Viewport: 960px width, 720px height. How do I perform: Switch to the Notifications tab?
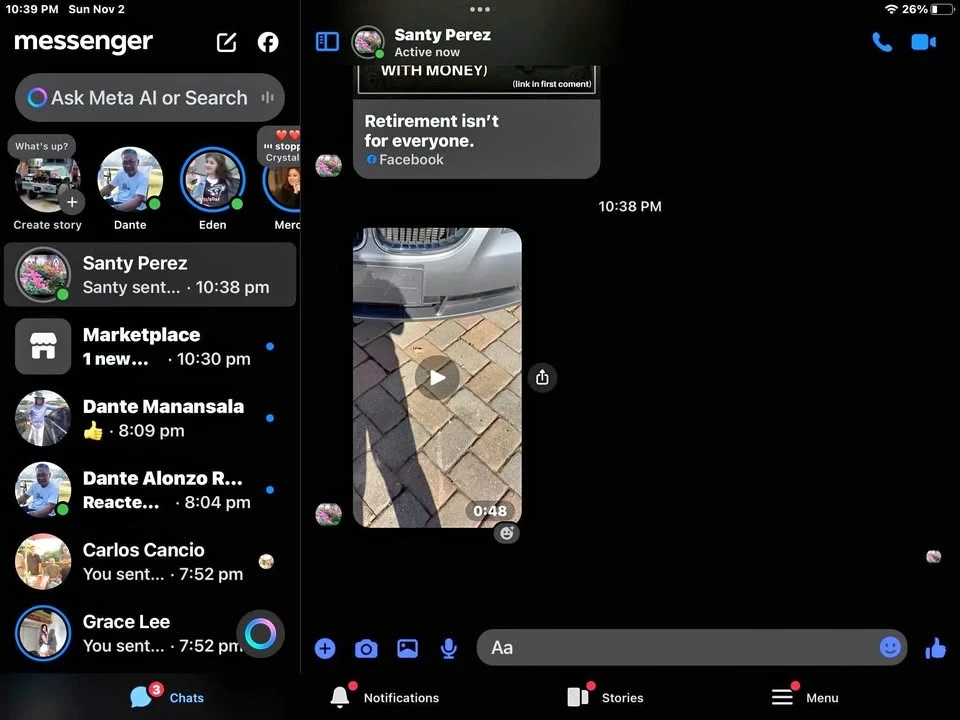pos(385,697)
